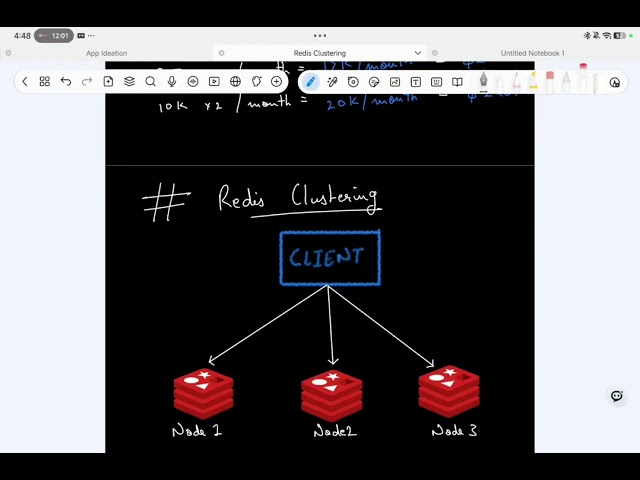Tap the 4:48 clock in status bar
640x480 pixels.
tap(22, 36)
